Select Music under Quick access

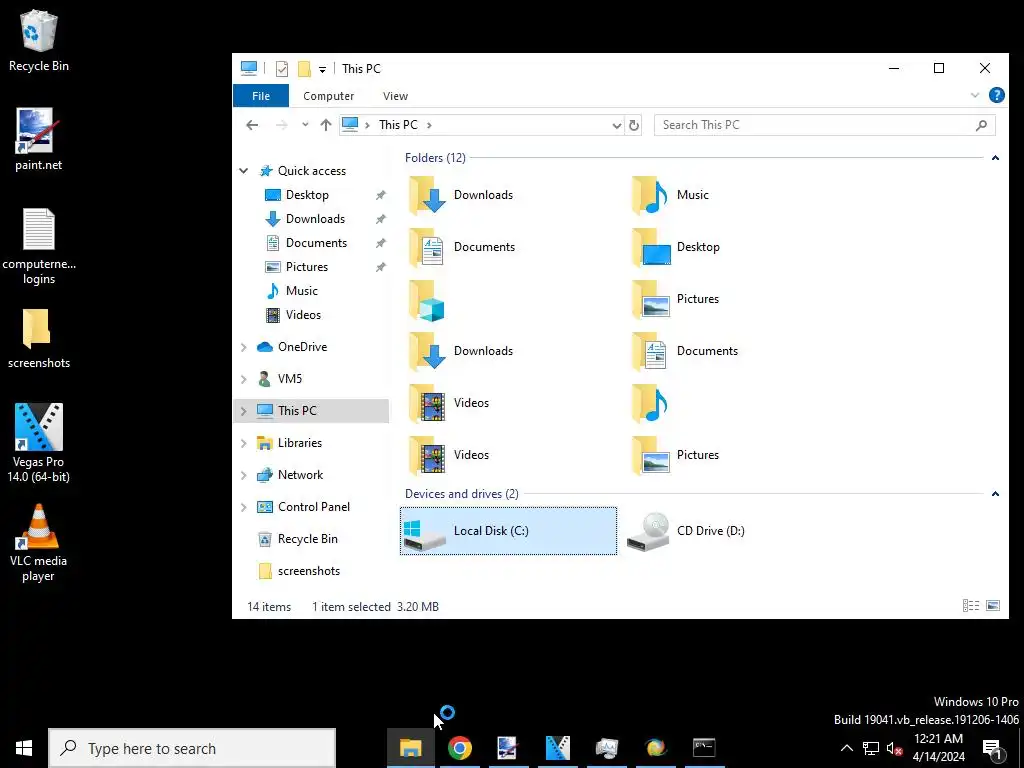point(301,291)
